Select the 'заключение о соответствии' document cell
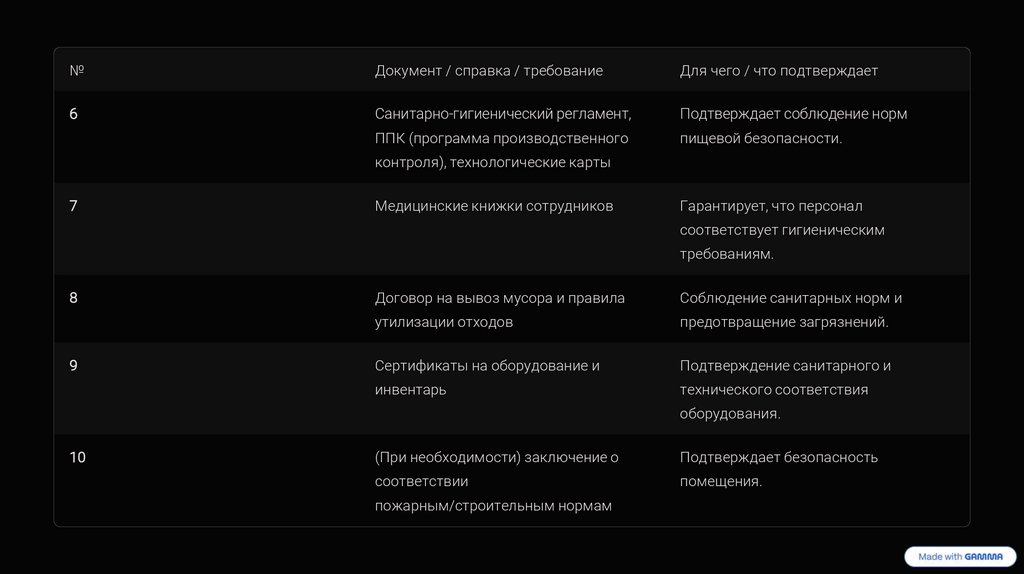The width and height of the screenshot is (1024, 574). tap(496, 482)
